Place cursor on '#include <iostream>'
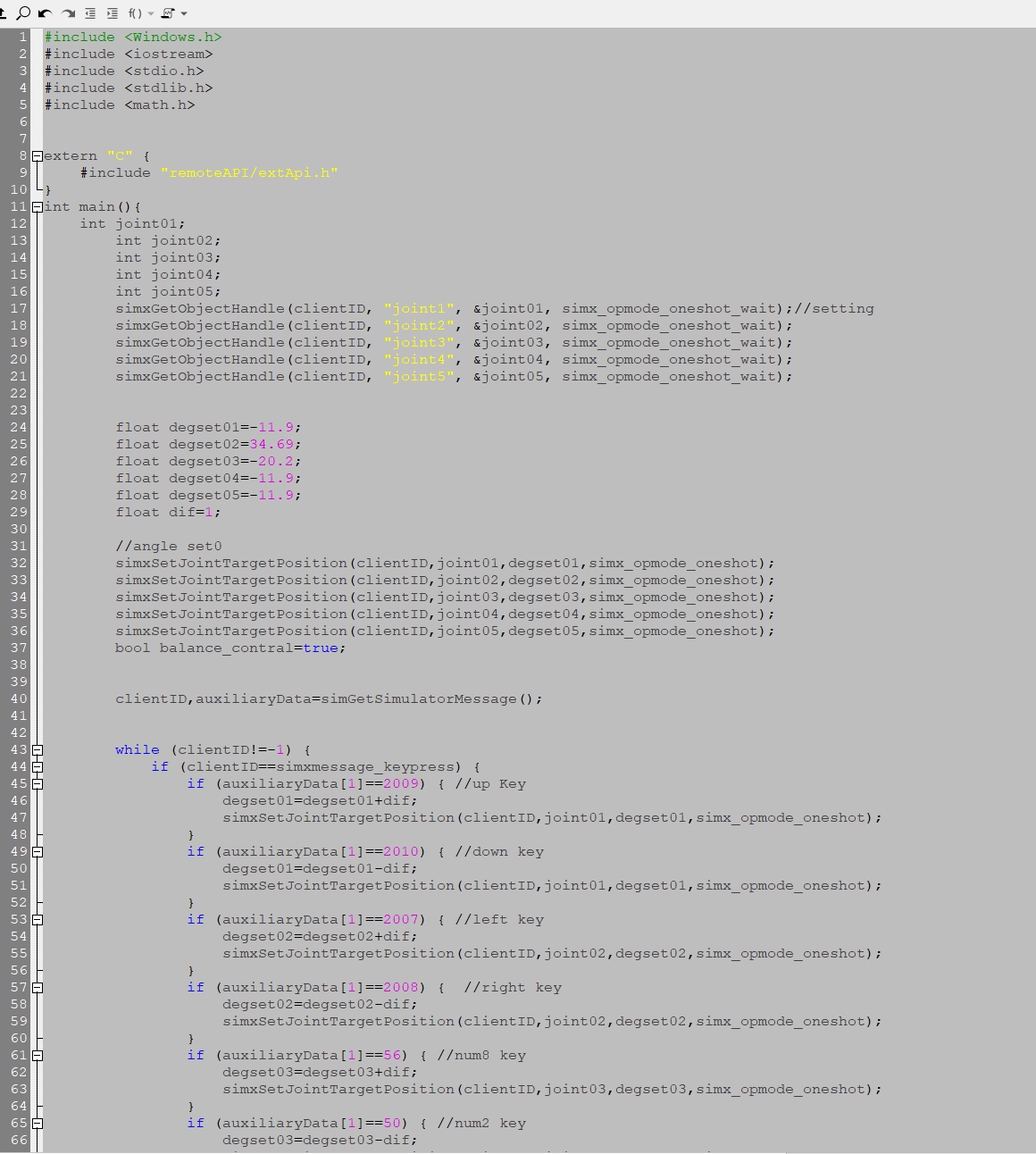Screen dimensions: 1036x1154 pyautogui.click(x=129, y=54)
